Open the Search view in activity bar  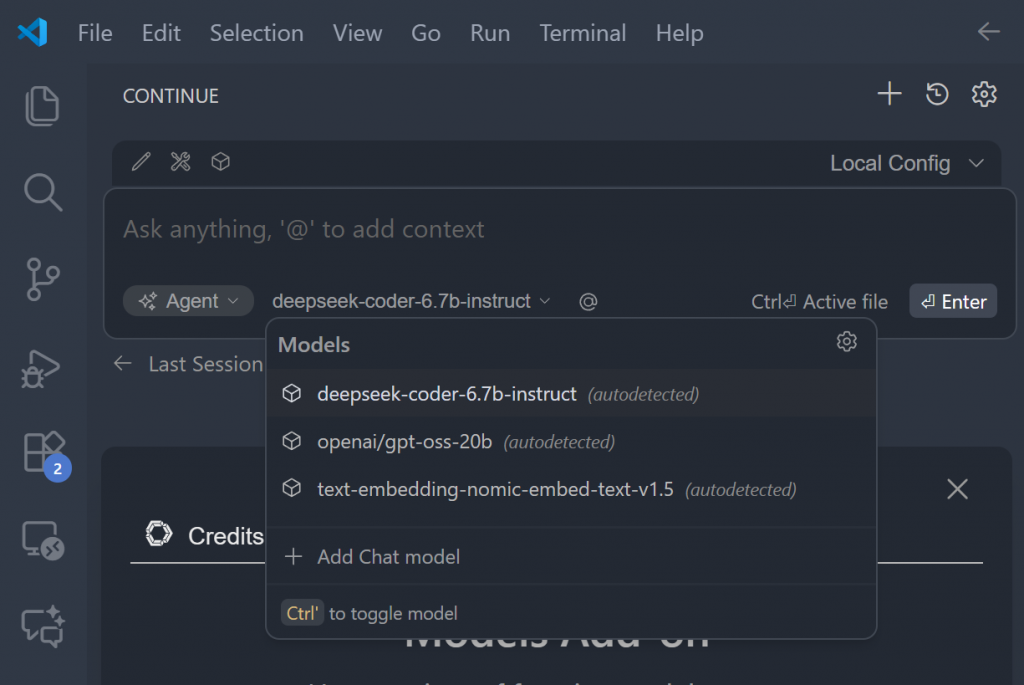(x=42, y=192)
